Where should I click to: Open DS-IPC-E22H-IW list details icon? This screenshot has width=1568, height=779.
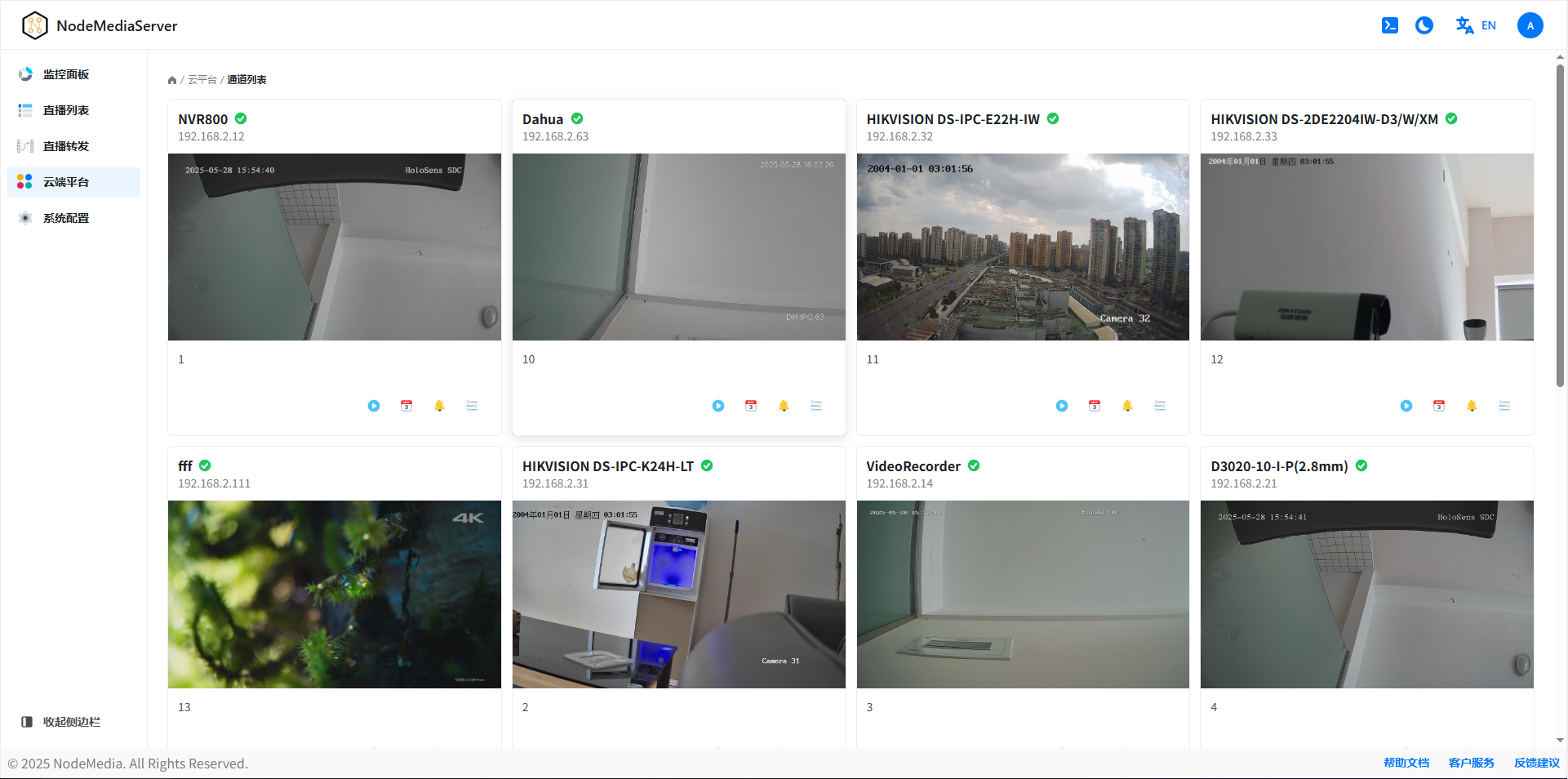pos(1160,406)
